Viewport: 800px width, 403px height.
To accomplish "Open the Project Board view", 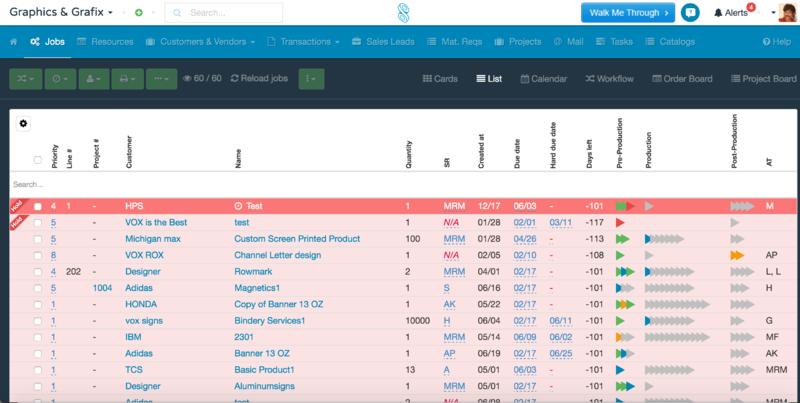I will click(x=764, y=79).
